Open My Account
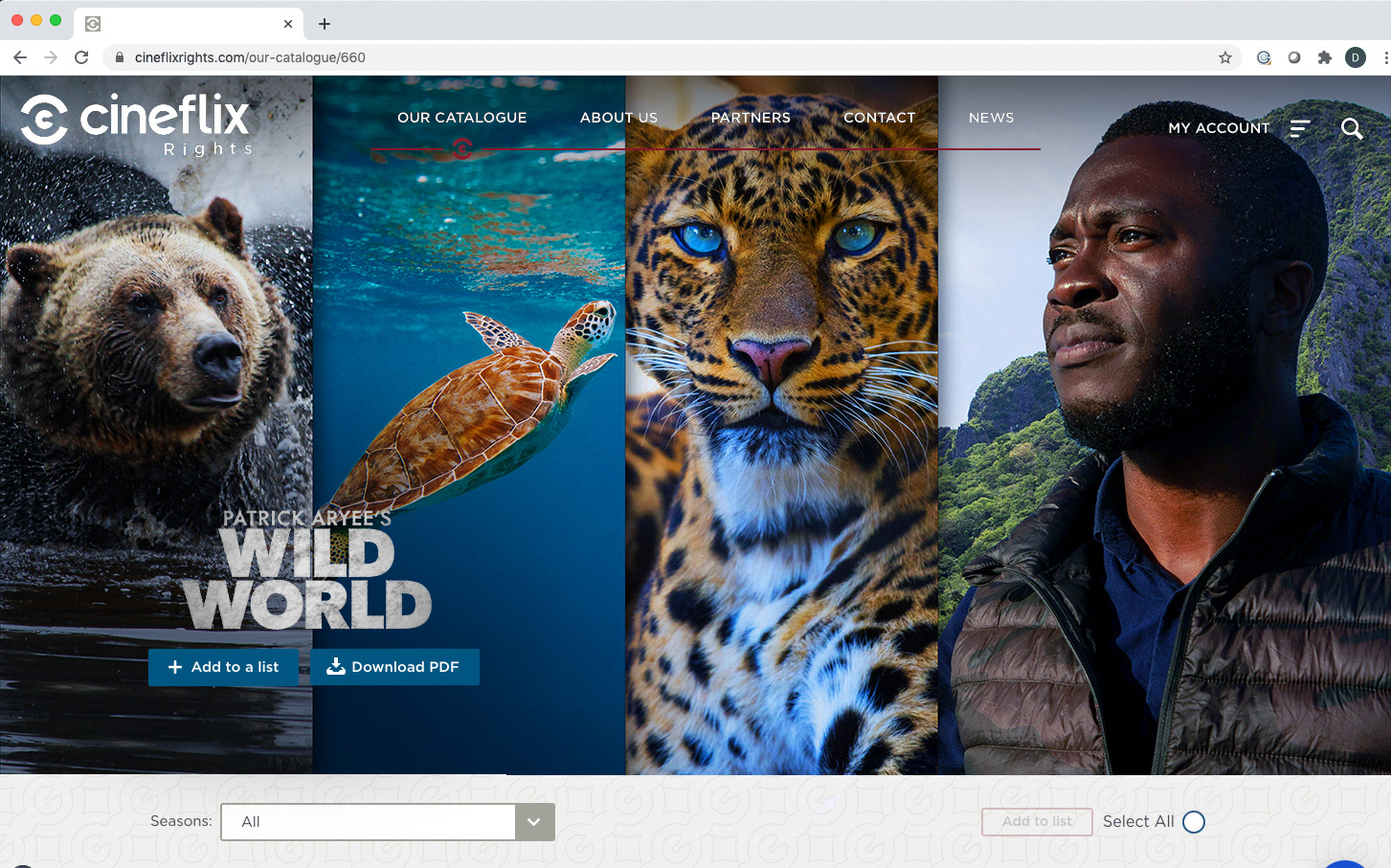 pos(1219,128)
